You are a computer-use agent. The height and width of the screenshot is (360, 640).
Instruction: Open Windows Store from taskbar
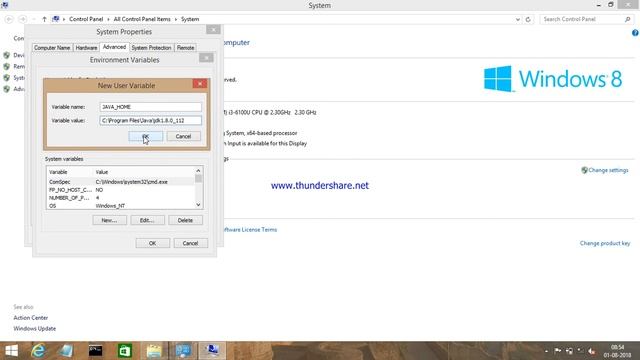click(124, 351)
